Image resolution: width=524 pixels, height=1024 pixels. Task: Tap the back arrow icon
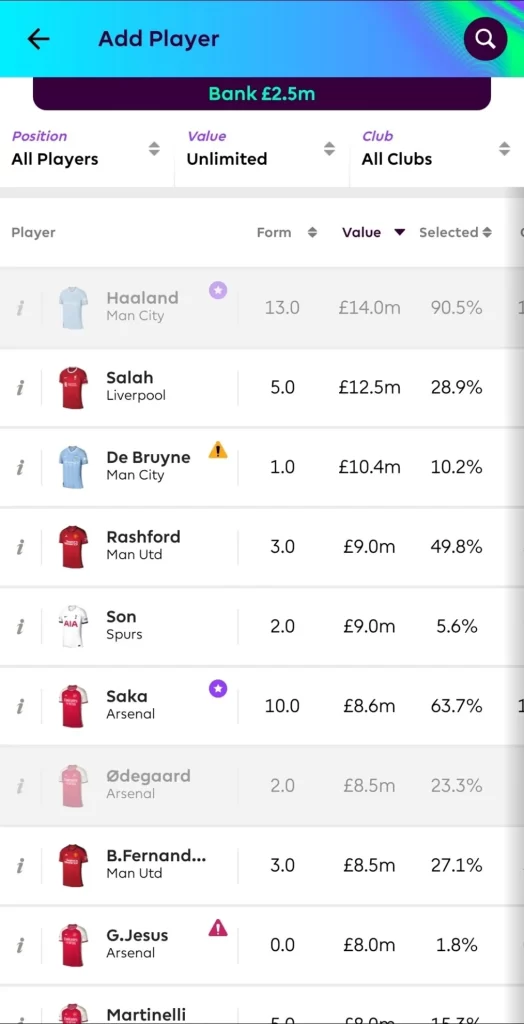[x=39, y=39]
